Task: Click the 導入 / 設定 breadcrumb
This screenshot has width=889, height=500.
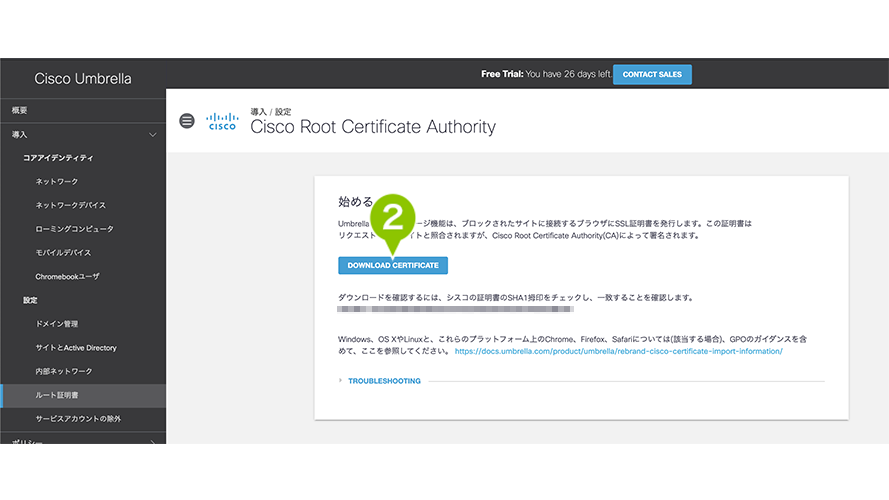Action: point(270,112)
